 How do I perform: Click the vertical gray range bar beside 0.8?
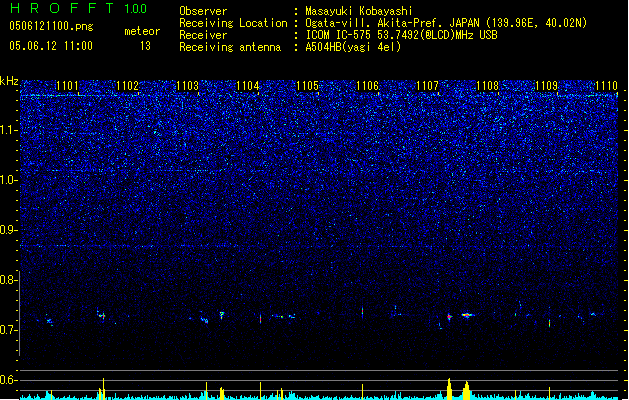click(x=20, y=313)
